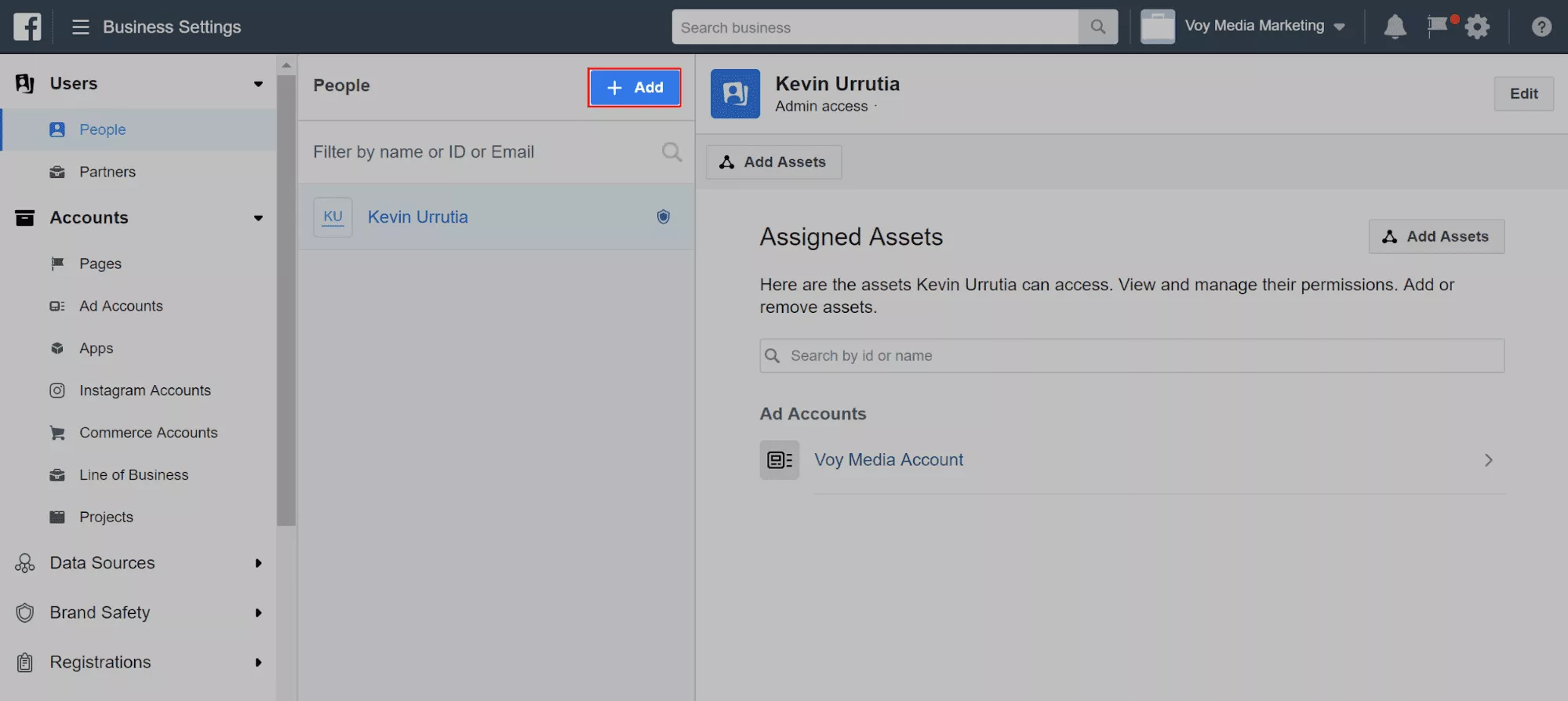Click the help question mark icon
The height and width of the screenshot is (701, 1568).
[1541, 27]
